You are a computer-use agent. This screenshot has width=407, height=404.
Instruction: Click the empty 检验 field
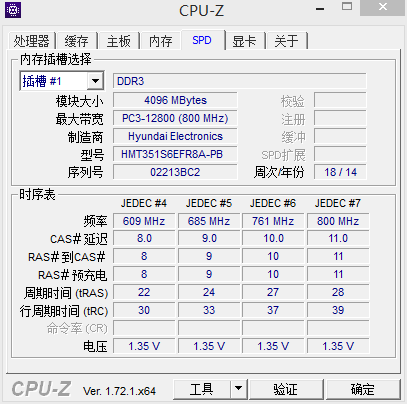coord(340,100)
